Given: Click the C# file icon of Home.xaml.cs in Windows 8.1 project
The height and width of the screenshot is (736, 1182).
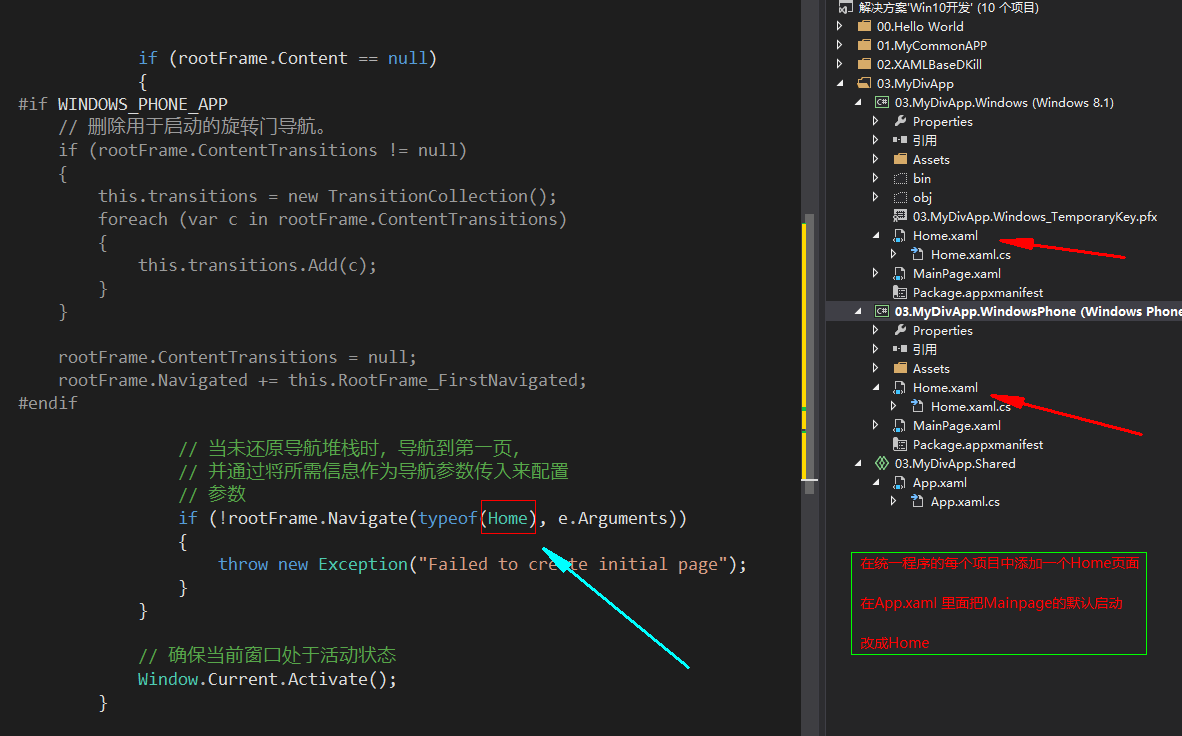Looking at the screenshot, I should 917,254.
